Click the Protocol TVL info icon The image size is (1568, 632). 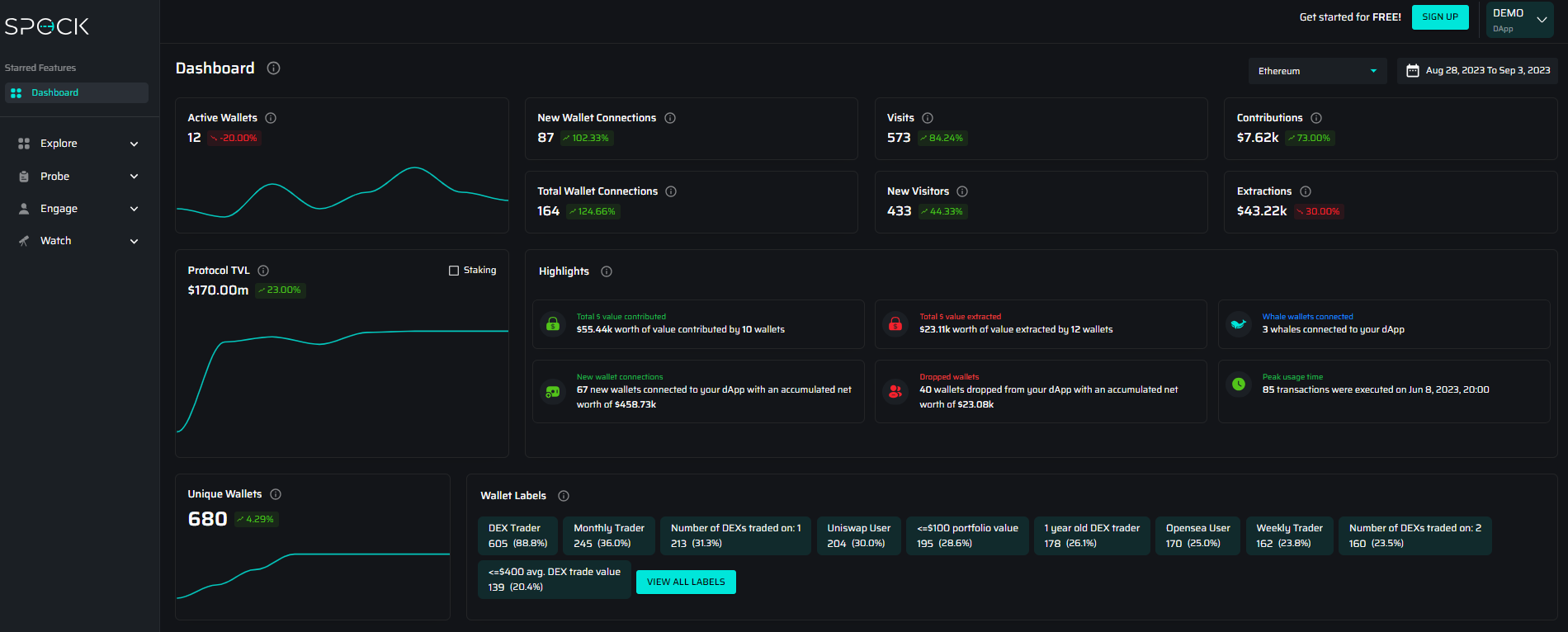click(x=263, y=271)
